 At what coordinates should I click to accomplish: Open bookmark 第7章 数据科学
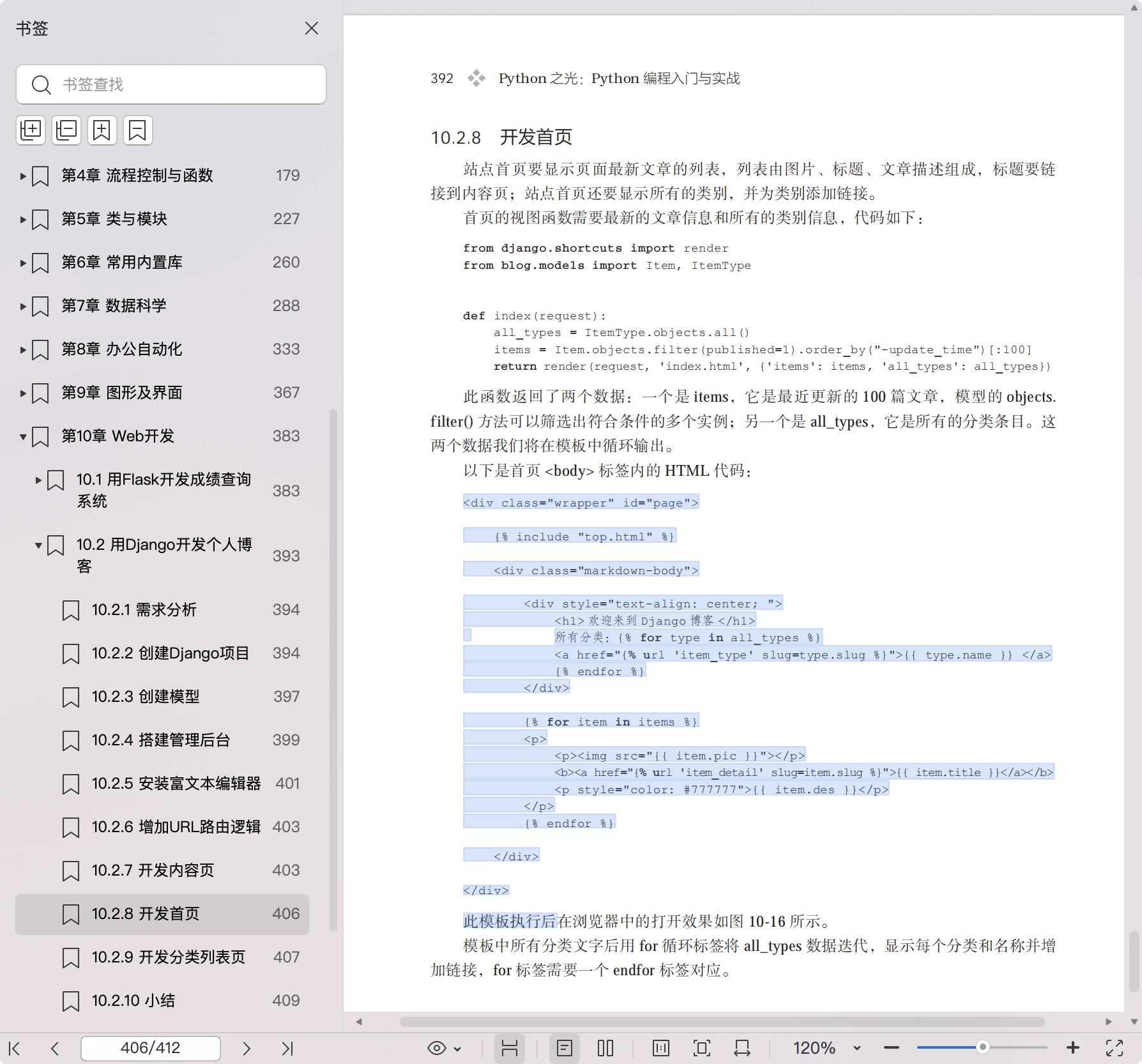[x=114, y=306]
